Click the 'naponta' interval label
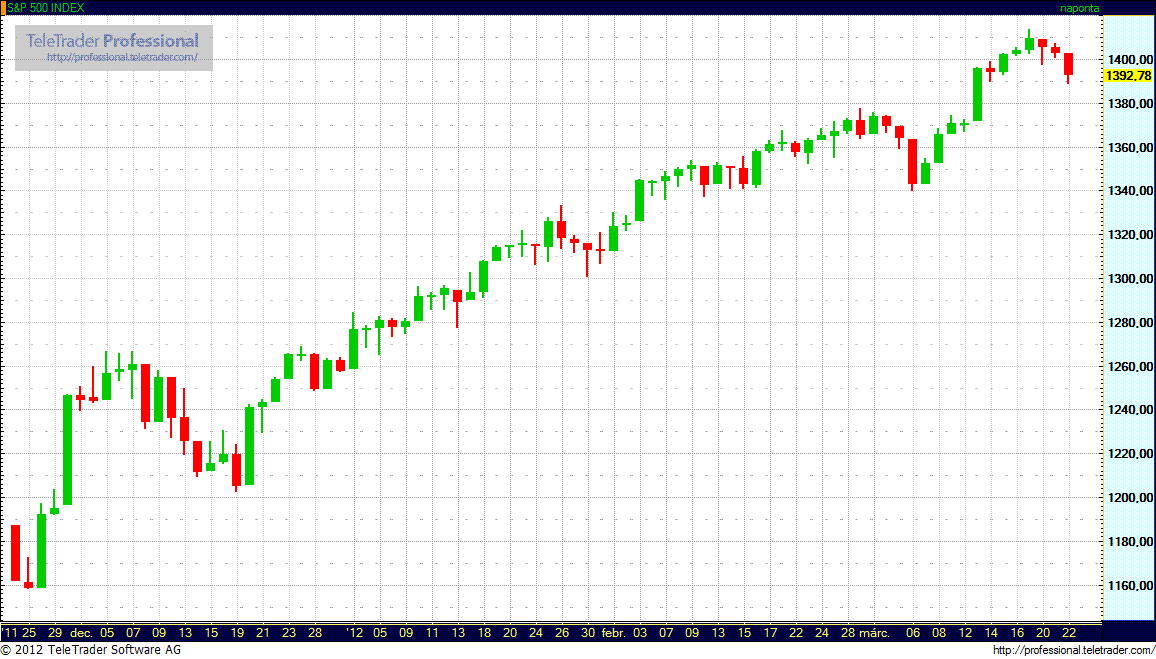 pos(1079,7)
